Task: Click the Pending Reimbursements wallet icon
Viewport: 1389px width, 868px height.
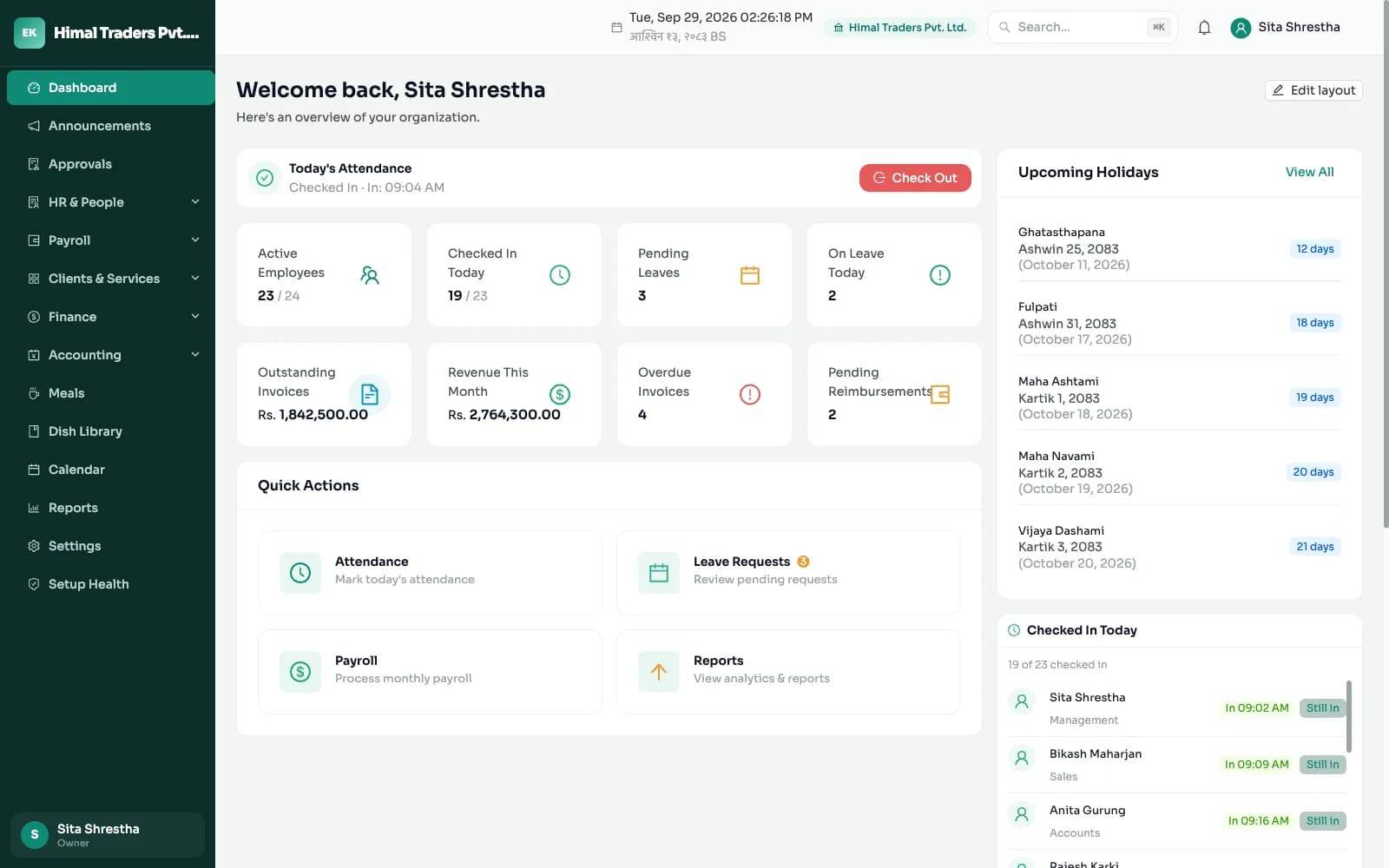Action: [x=940, y=394]
